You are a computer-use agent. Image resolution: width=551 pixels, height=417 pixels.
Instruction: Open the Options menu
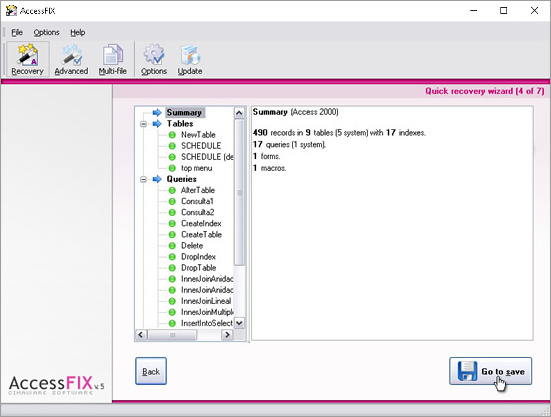[x=46, y=33]
